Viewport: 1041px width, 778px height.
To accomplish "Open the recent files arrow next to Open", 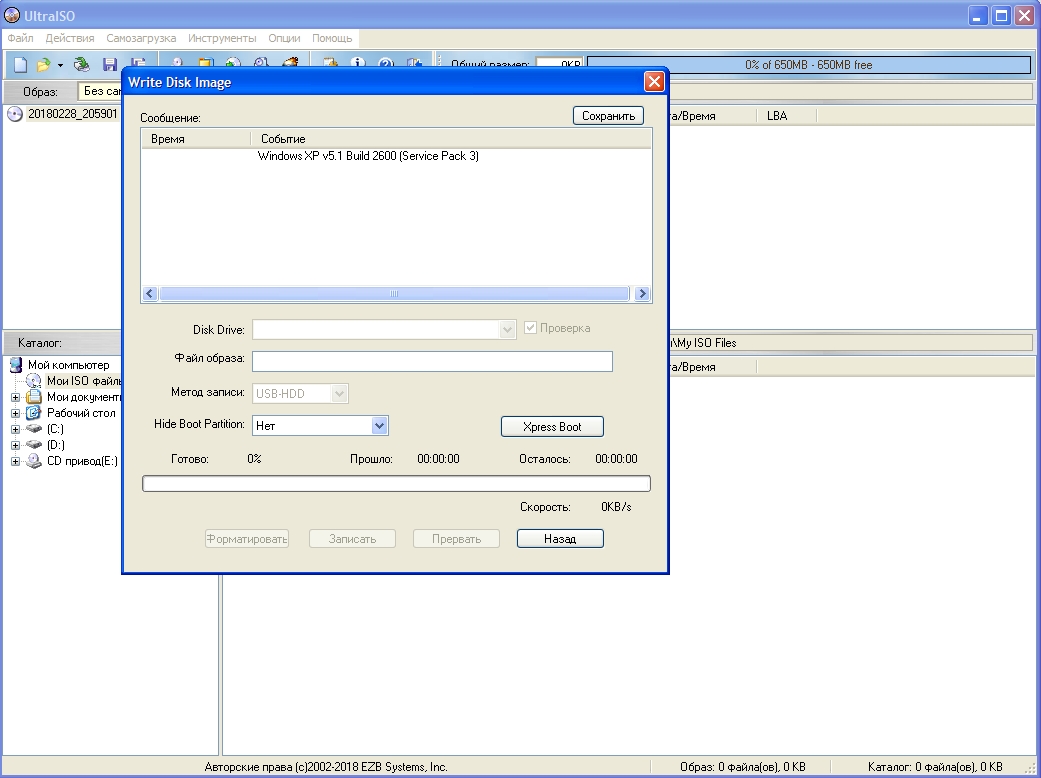I will pos(60,65).
